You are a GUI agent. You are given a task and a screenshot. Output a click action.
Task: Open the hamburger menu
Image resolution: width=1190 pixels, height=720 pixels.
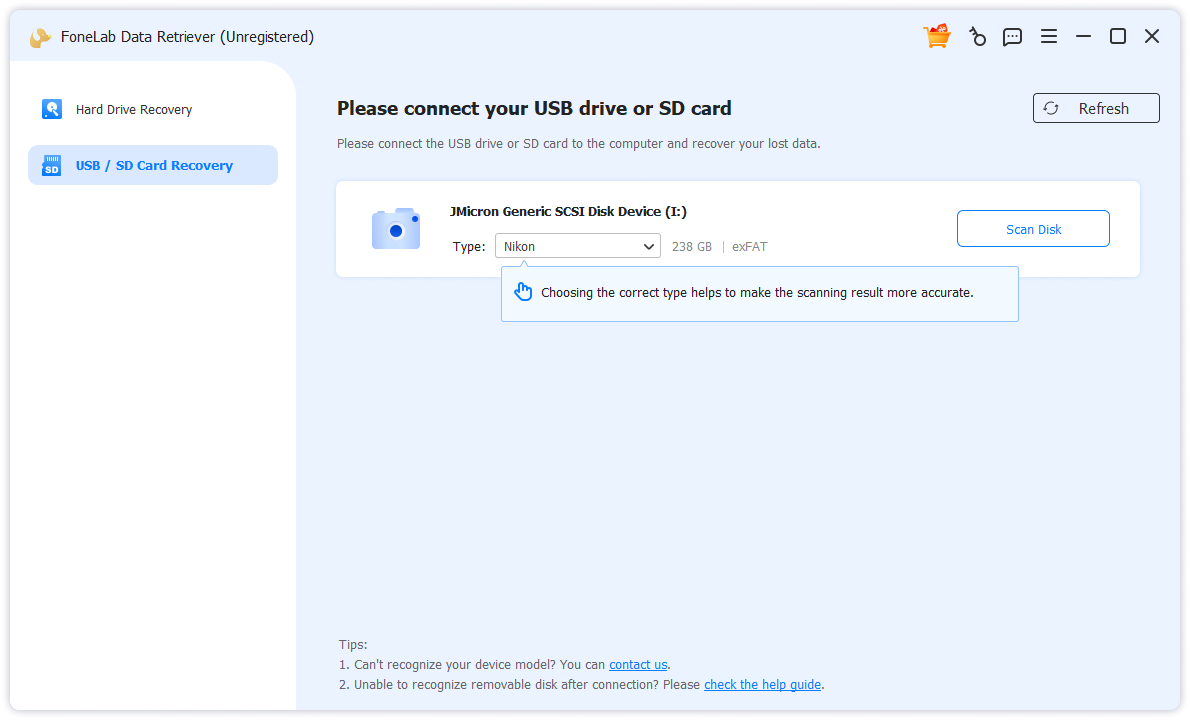tap(1049, 36)
